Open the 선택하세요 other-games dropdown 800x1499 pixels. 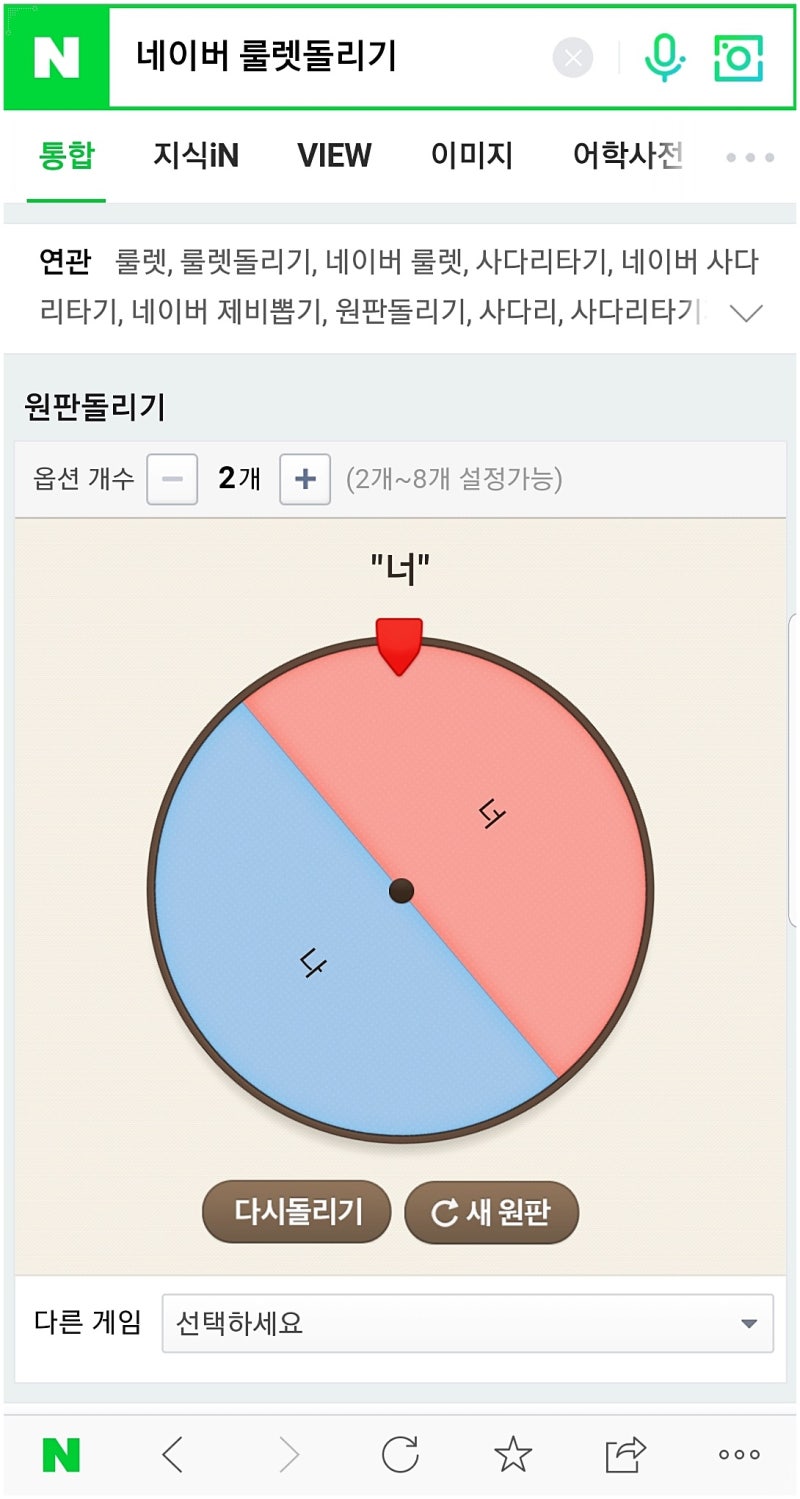coord(468,1323)
